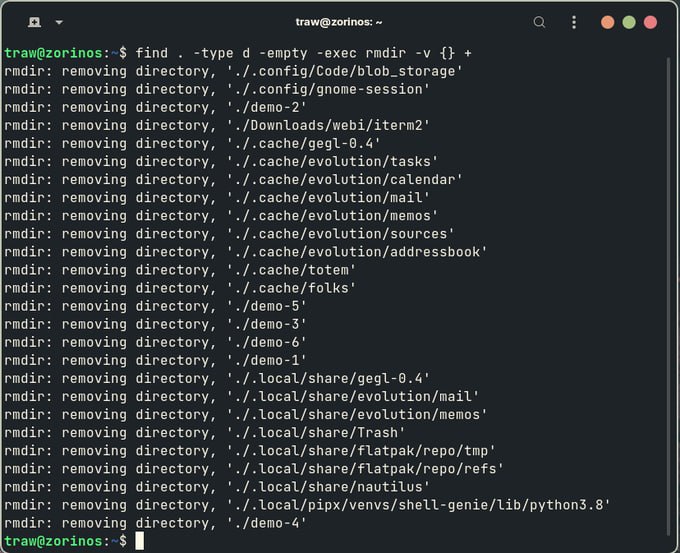Click the traw@zorinos prompt at top
The image size is (680, 553).
(53, 53)
